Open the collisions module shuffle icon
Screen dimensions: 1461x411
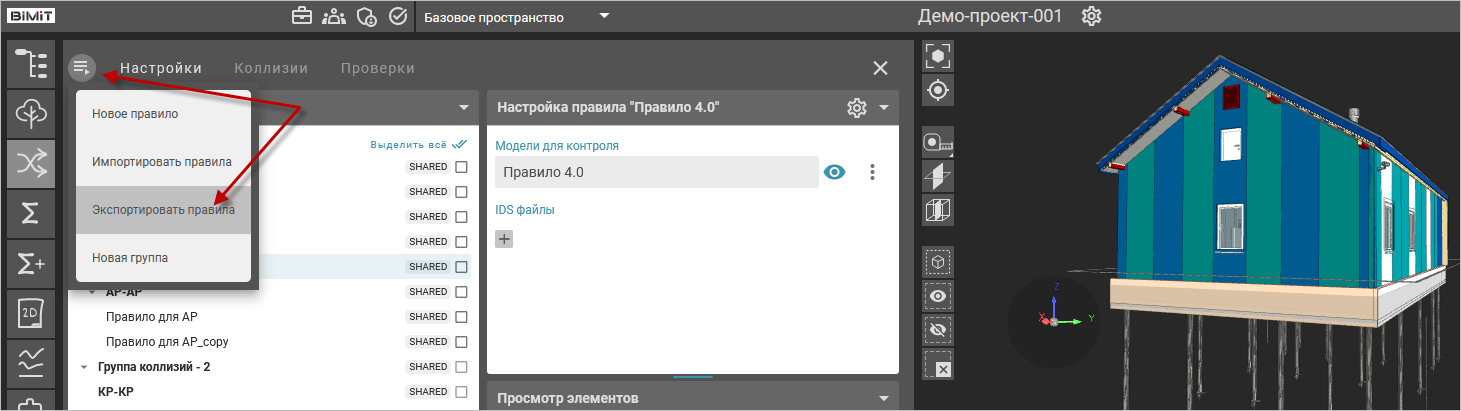31,164
